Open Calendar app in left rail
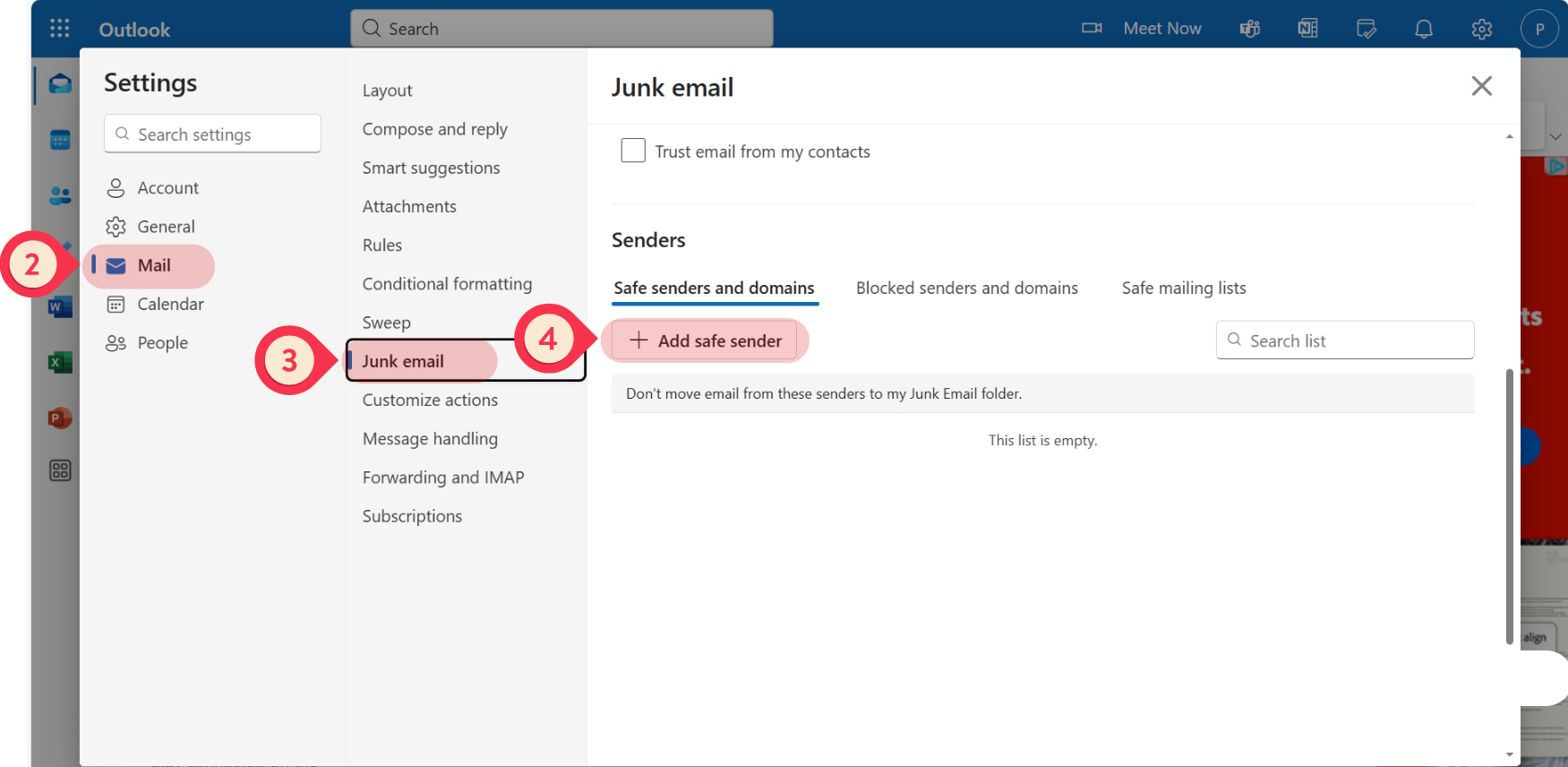Image resolution: width=1568 pixels, height=767 pixels. (x=60, y=140)
